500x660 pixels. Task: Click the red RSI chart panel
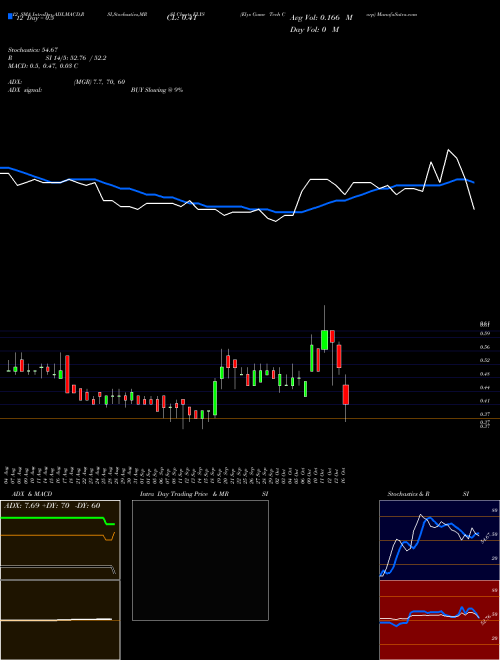click(x=440, y=620)
